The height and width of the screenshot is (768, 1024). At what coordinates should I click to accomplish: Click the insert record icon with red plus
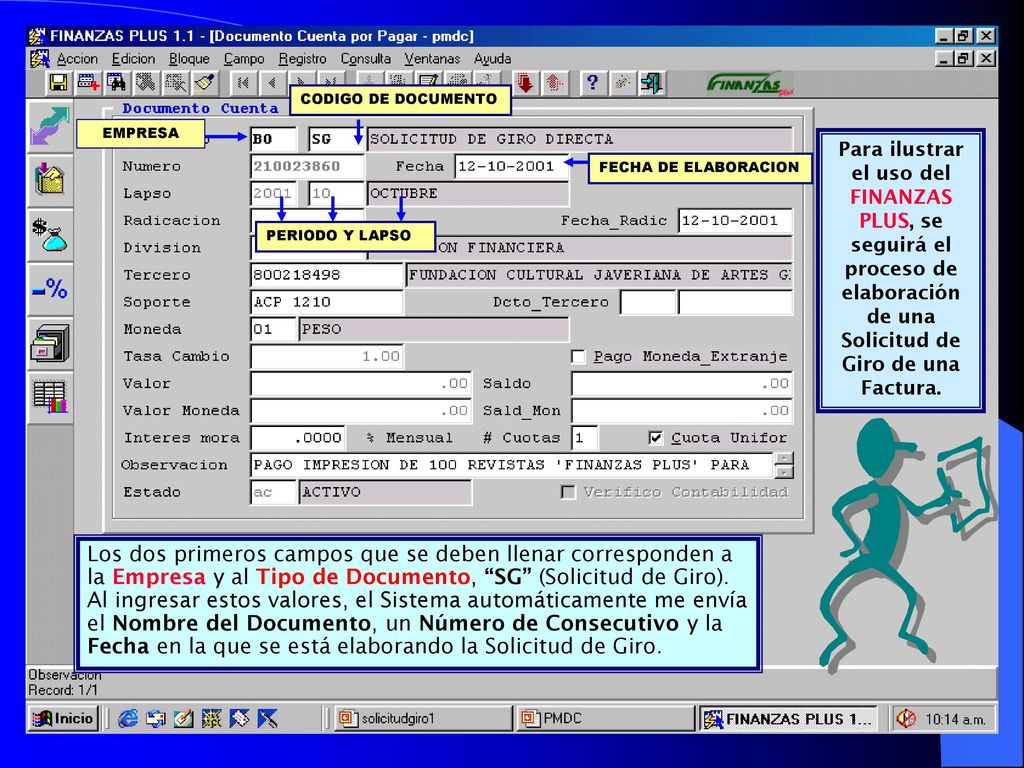point(88,83)
